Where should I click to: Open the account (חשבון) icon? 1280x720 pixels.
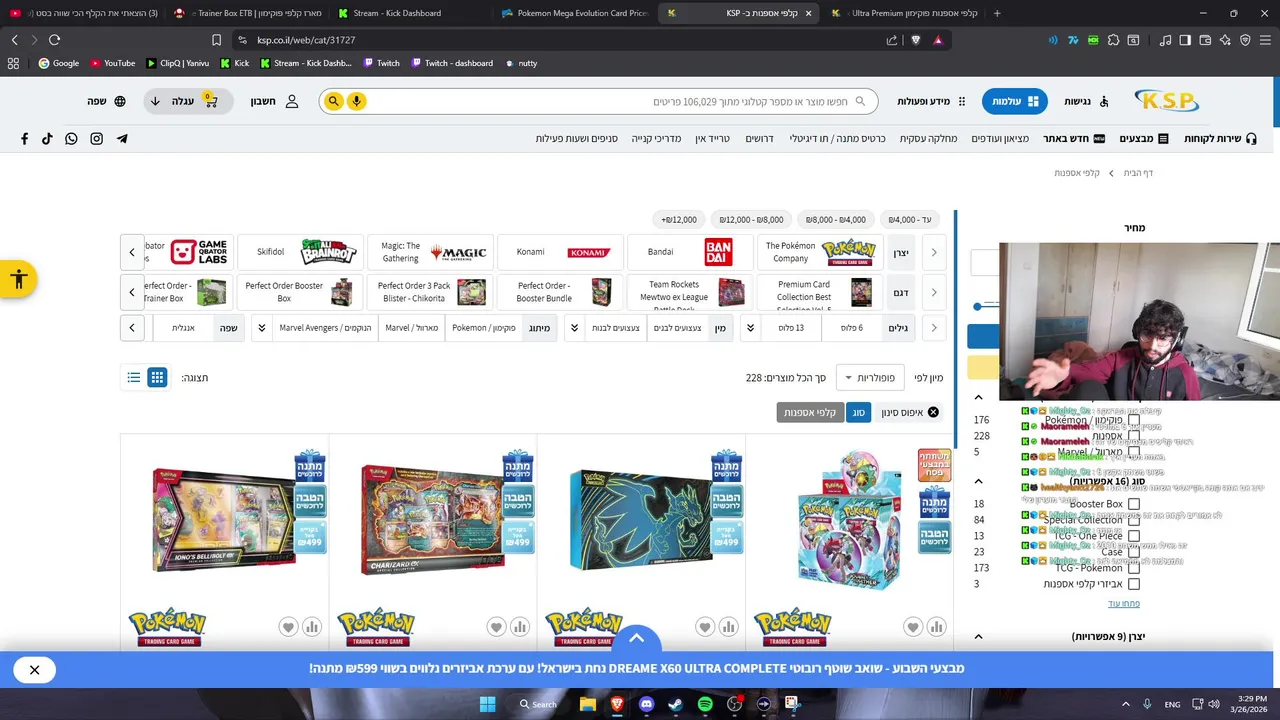pos(292,101)
